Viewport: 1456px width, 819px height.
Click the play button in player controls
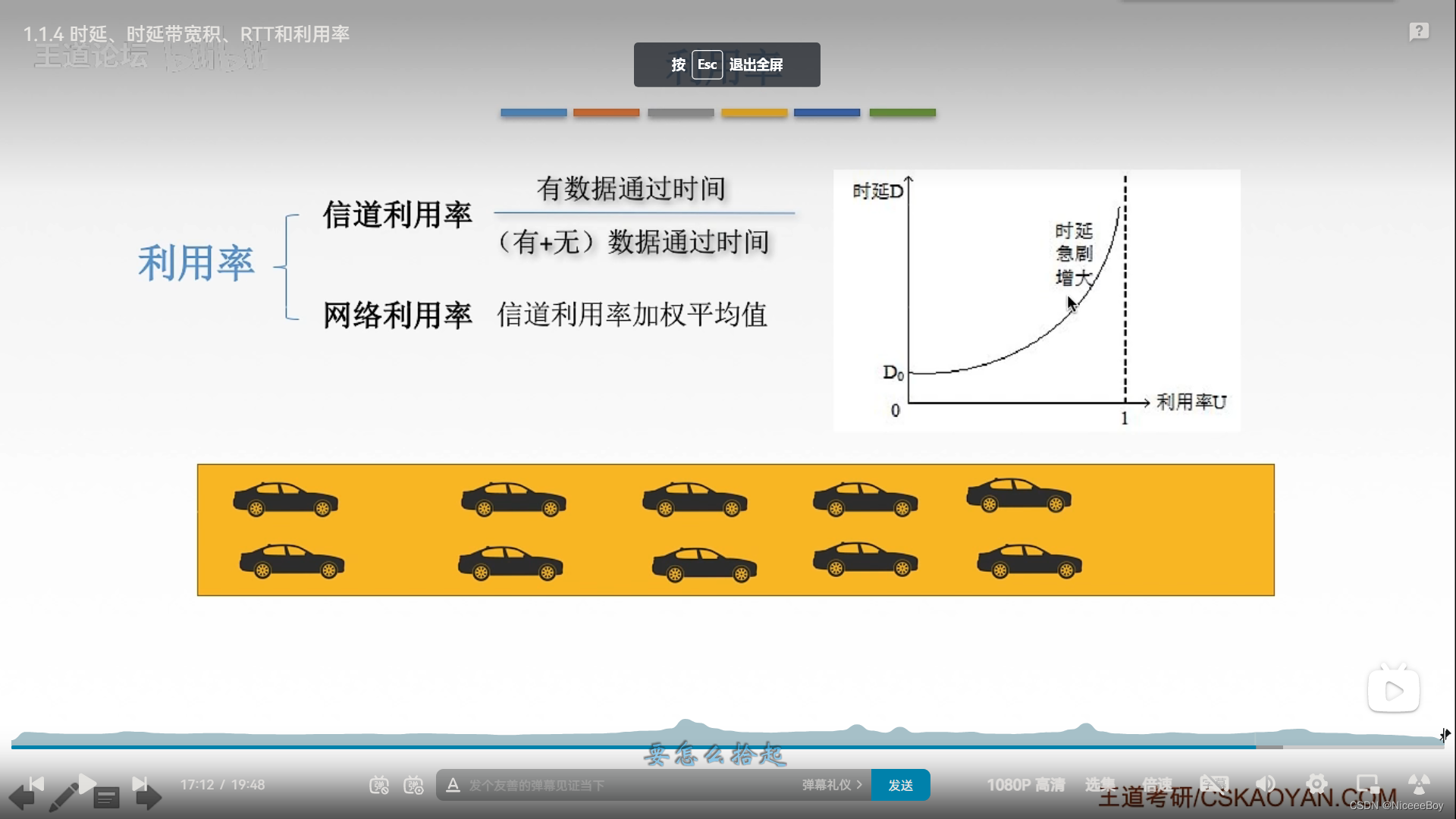point(87,783)
